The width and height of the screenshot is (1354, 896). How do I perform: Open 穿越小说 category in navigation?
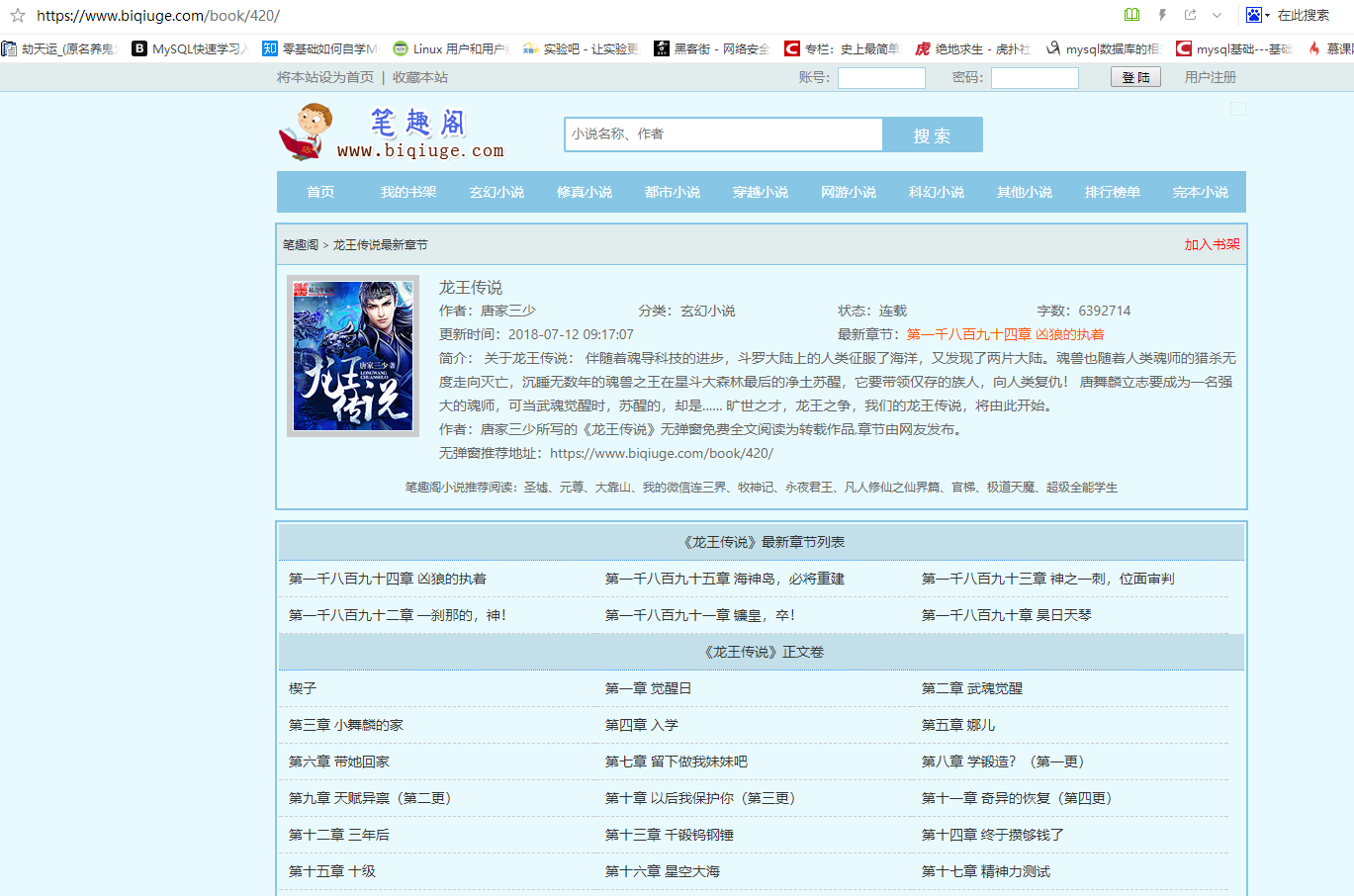761,192
